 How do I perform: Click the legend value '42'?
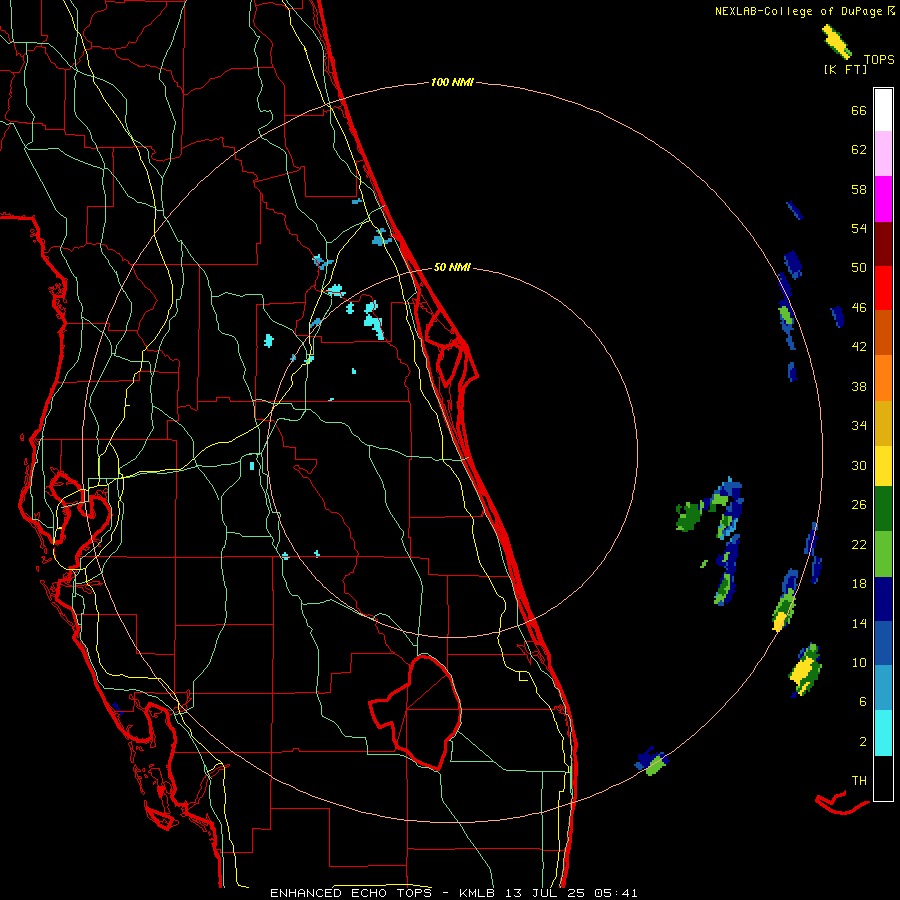(x=859, y=347)
